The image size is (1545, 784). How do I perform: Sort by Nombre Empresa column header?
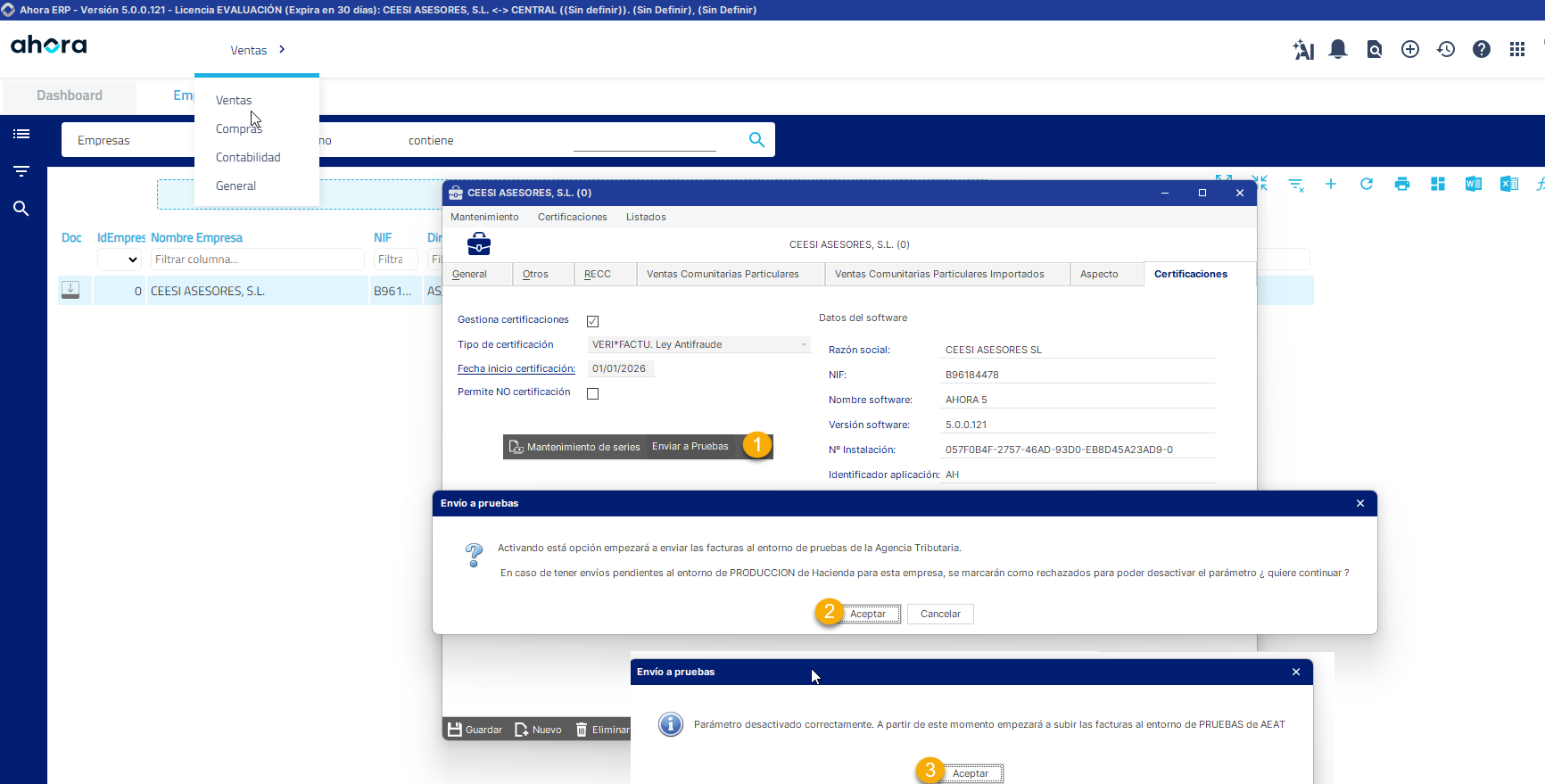pyautogui.click(x=197, y=237)
